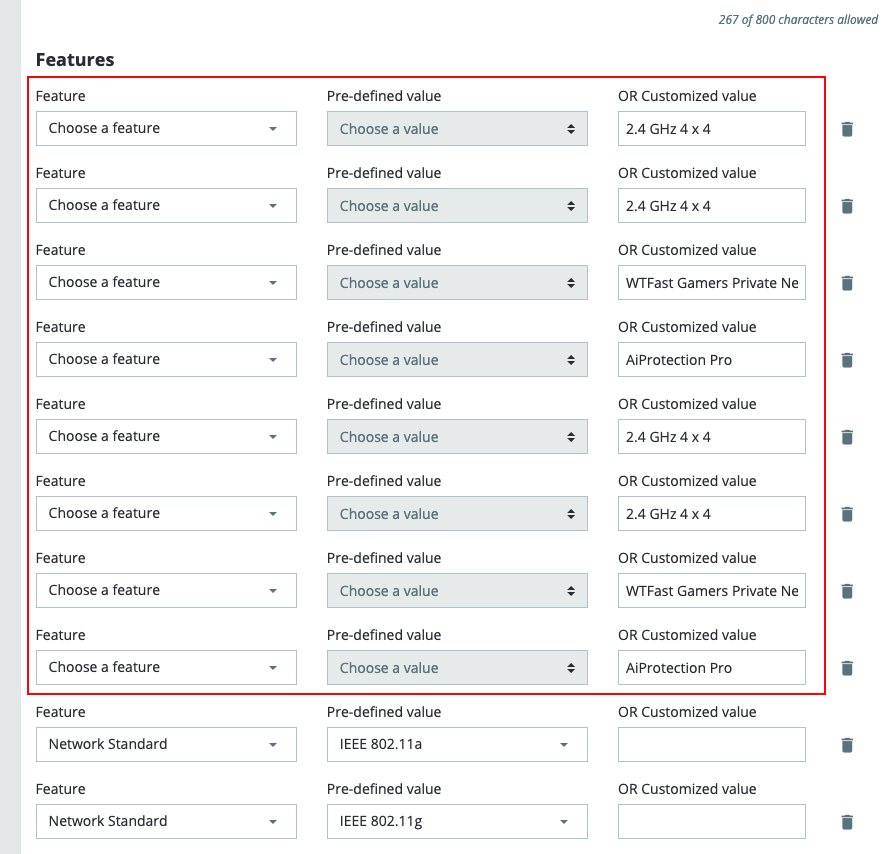Open the first row's 'Choose a feature' dropdown
The height and width of the screenshot is (854, 892).
click(166, 129)
